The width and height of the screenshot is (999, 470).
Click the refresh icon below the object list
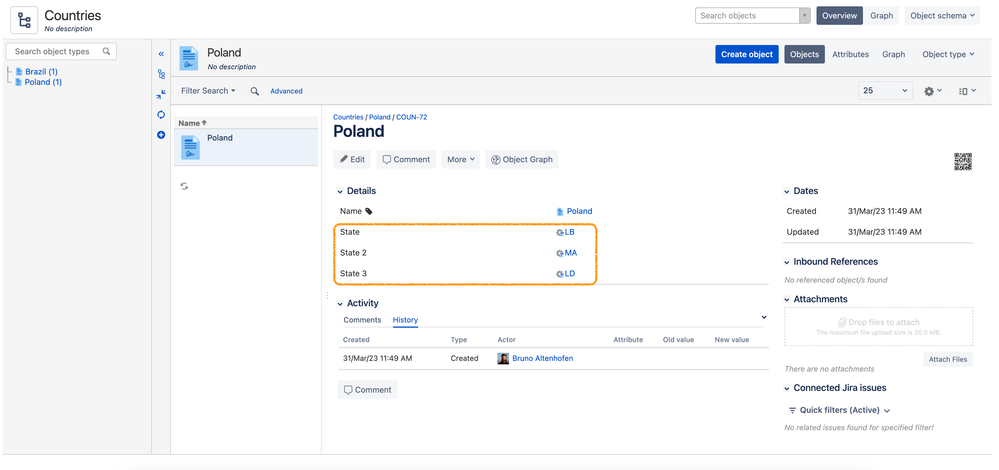tap(184, 186)
